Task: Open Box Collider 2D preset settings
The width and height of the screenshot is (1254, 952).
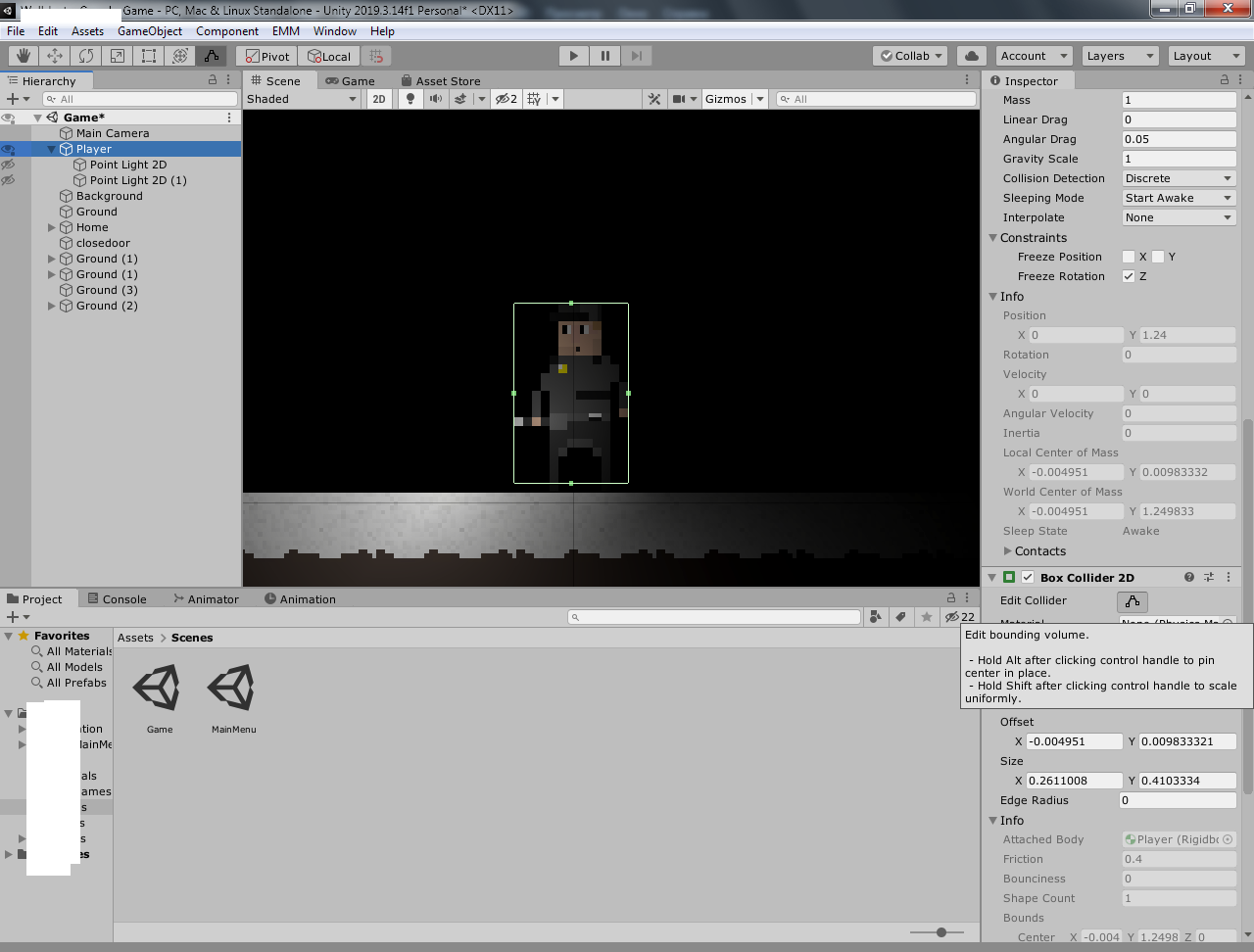Action: 1209,578
